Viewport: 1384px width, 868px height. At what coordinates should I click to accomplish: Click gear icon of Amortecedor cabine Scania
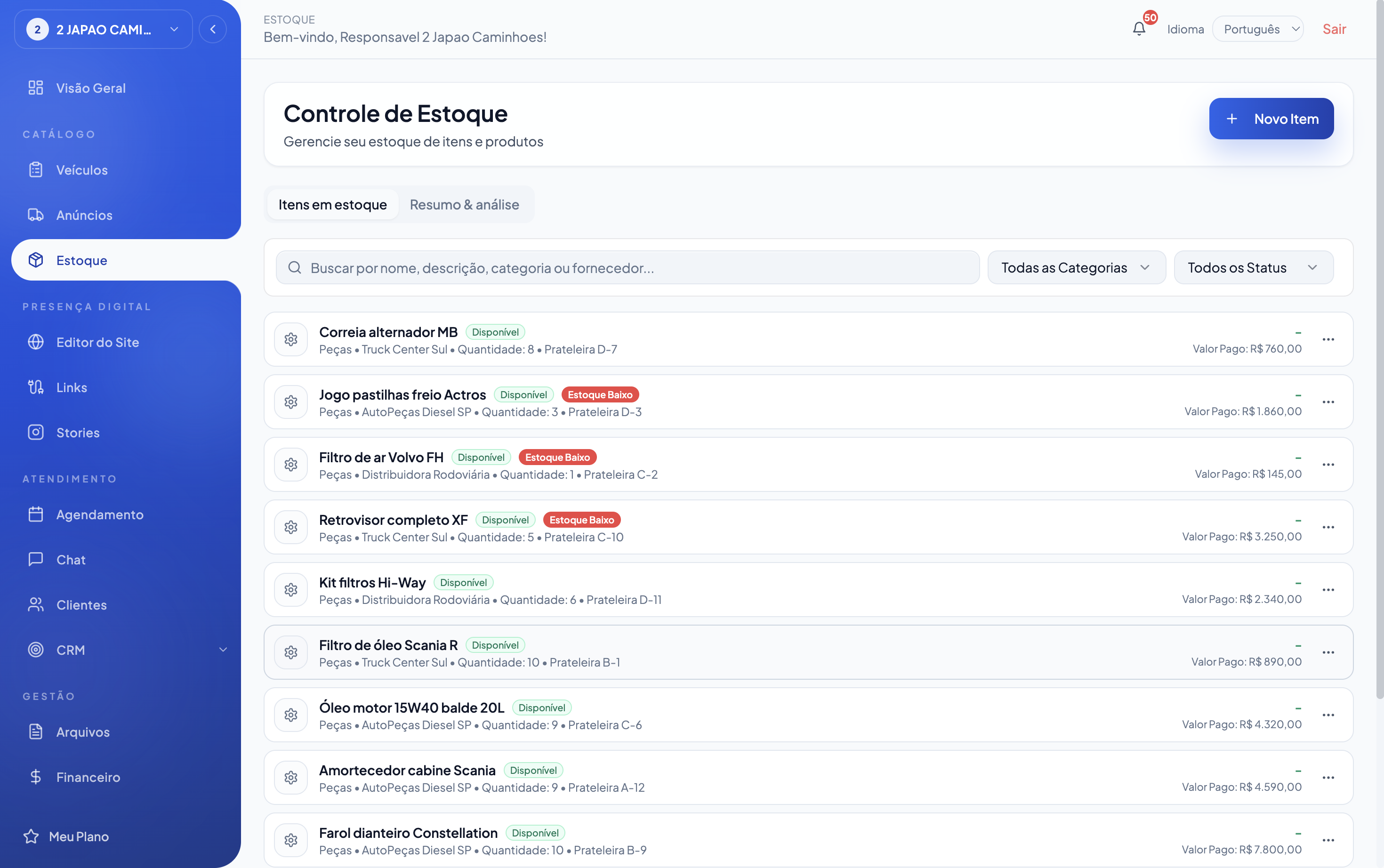coord(291,777)
